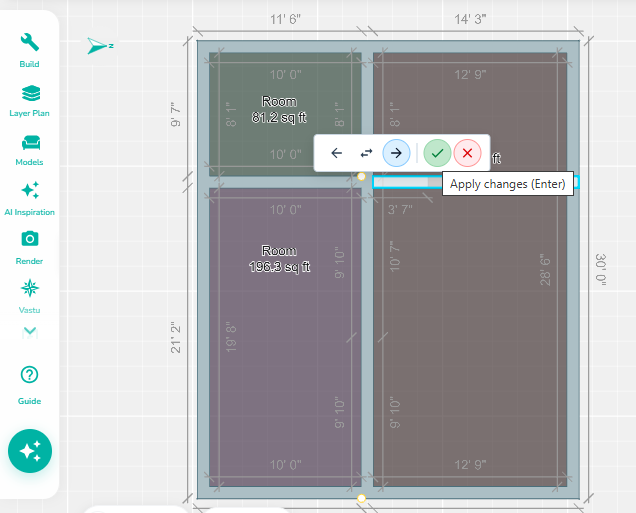Click the 28' 6" inner dimension label
The image size is (636, 513).
tap(545, 270)
